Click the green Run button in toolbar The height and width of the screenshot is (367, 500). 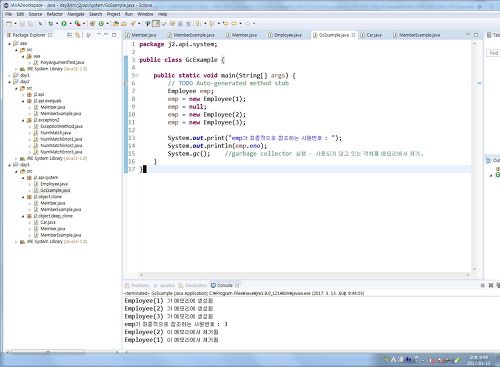pyautogui.click(x=64, y=24)
